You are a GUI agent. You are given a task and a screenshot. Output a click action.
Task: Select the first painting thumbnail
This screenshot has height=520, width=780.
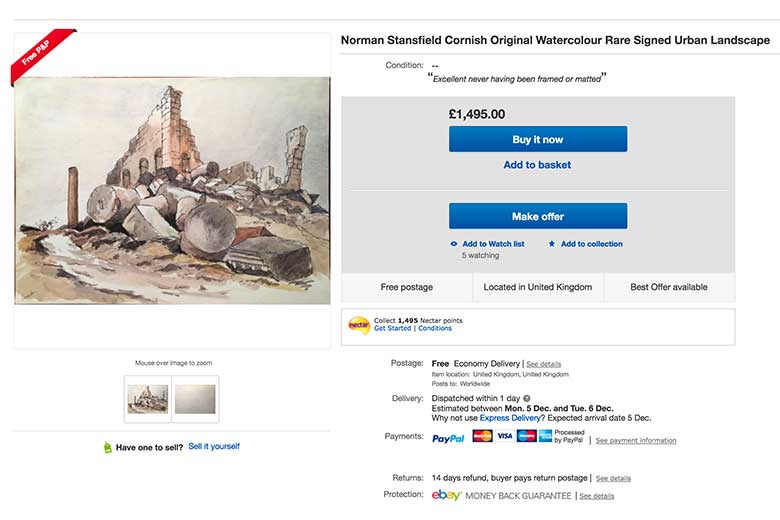147,399
